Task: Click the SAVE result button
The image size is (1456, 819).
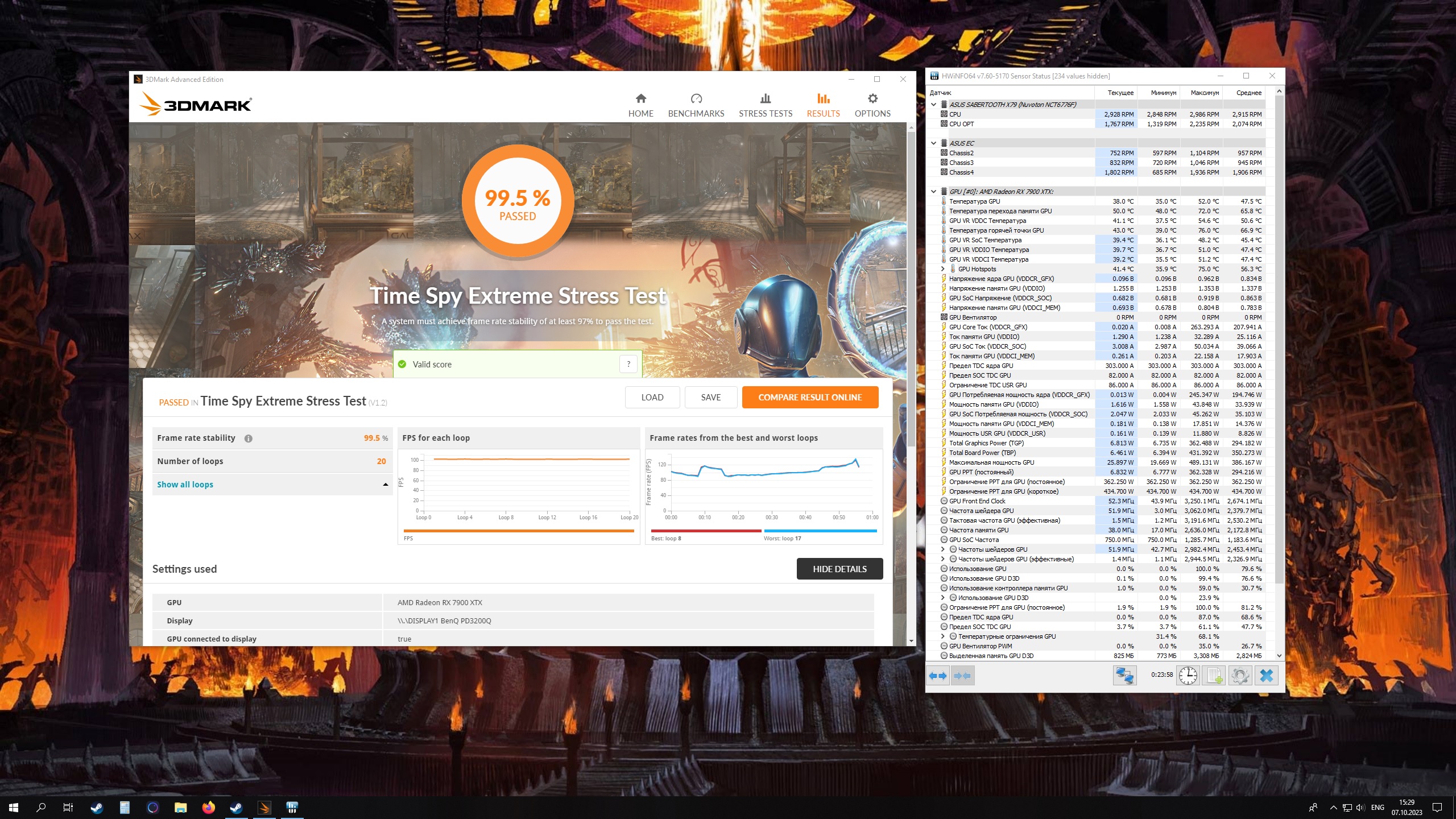Action: coord(710,398)
